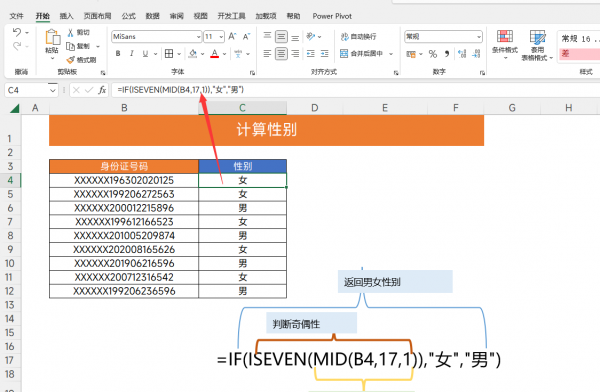The width and height of the screenshot is (600, 392).
Task: Increase decimal places
Action: (462, 54)
